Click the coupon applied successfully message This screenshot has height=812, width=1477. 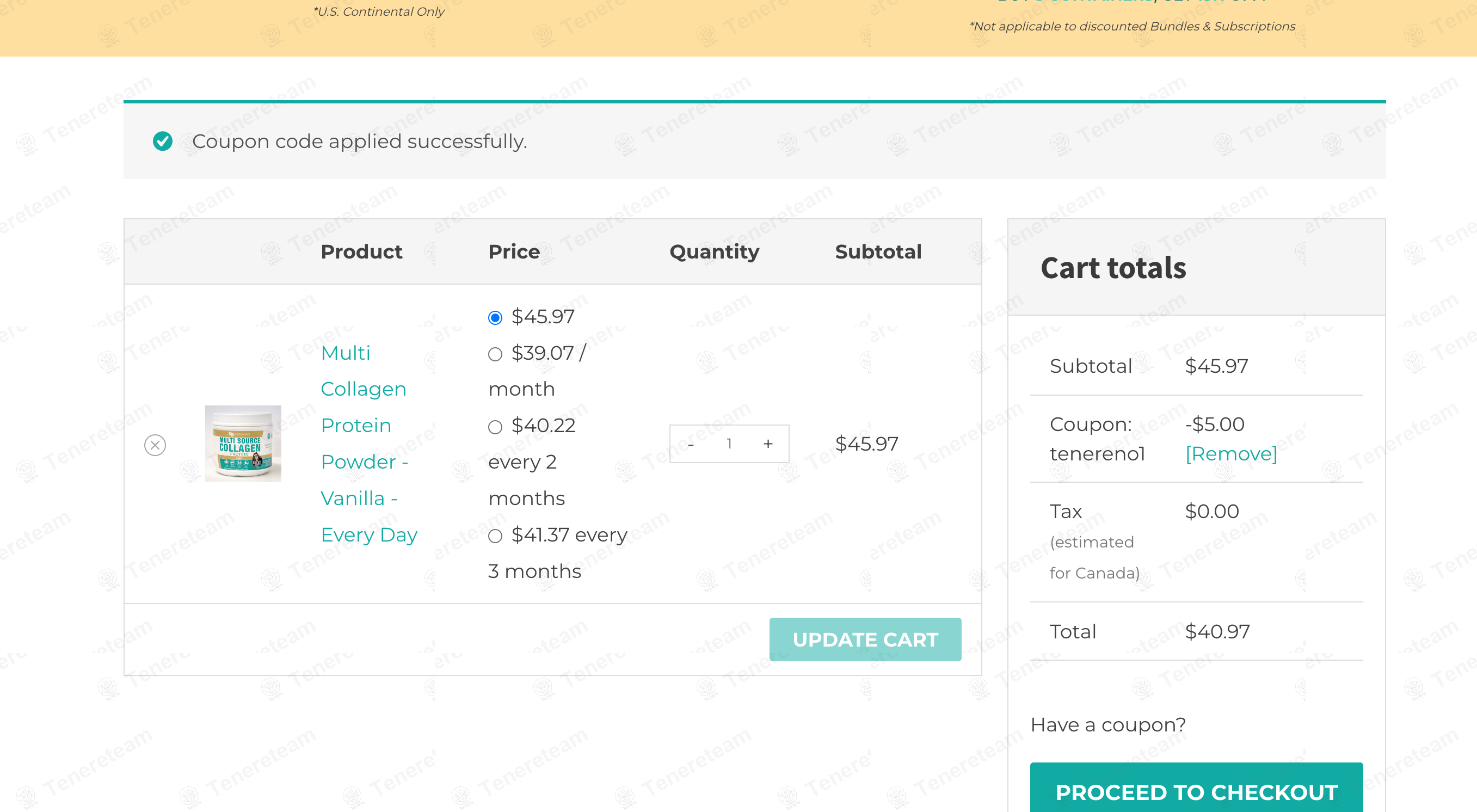[x=360, y=141]
